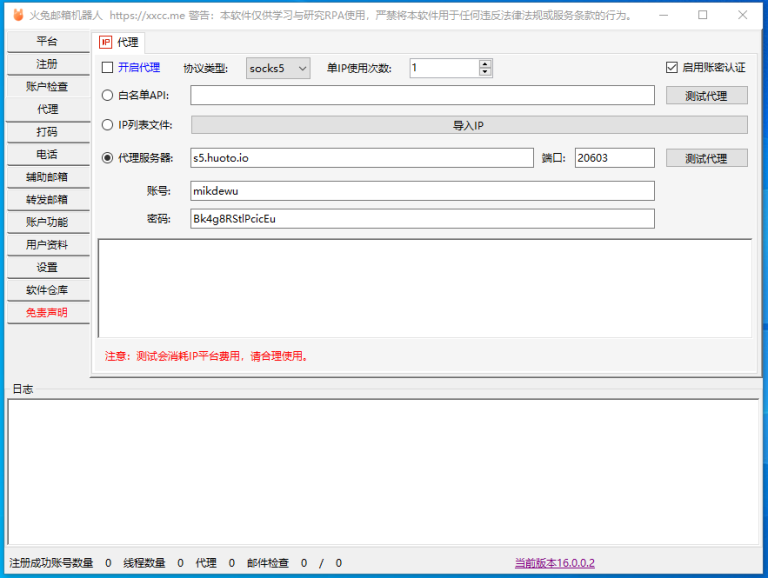The height and width of the screenshot is (578, 768).
Task: Open the red 免责声明 sidebar item
Action: click(48, 313)
